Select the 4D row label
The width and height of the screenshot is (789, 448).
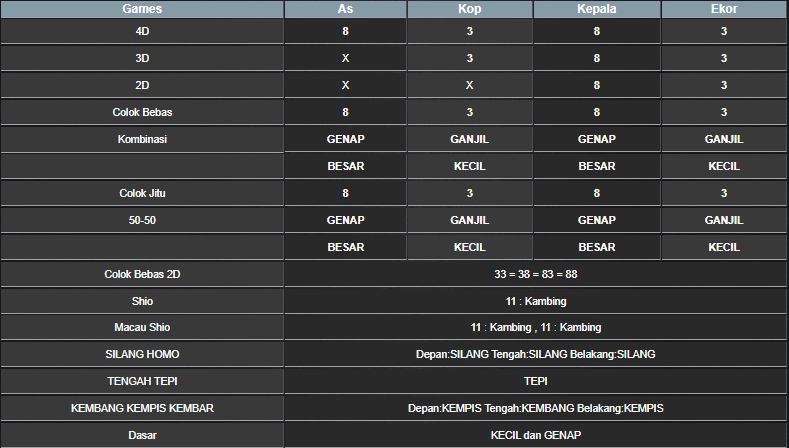point(142,31)
